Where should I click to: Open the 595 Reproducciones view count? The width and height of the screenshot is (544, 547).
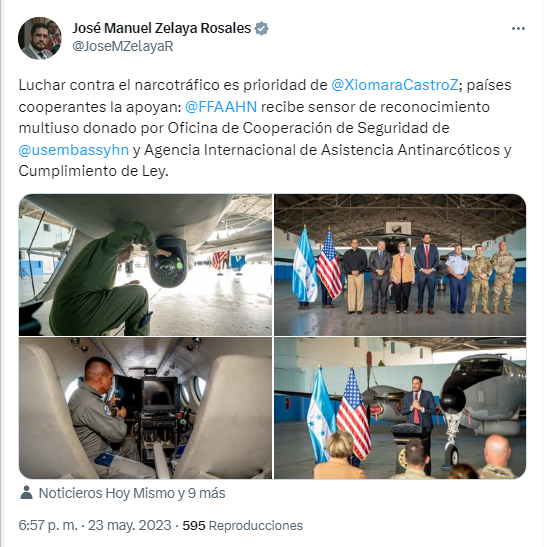243,525
